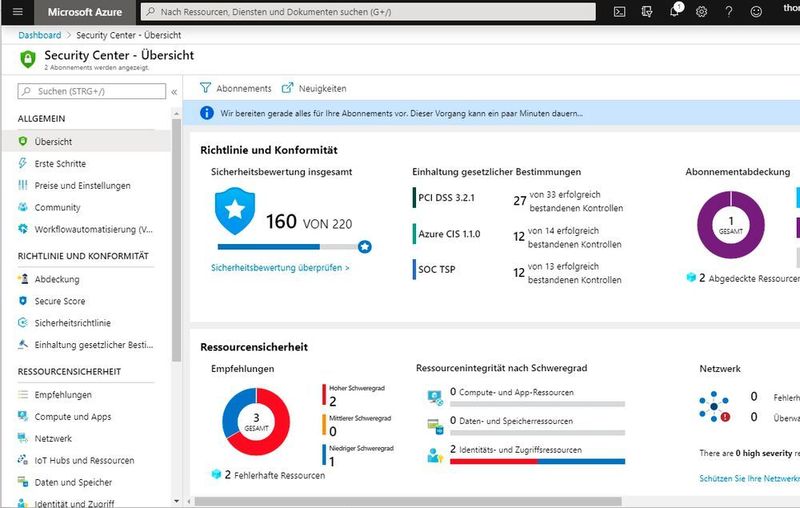Open the directory and subscription filter icon
The width and height of the screenshot is (800, 508).
click(647, 12)
